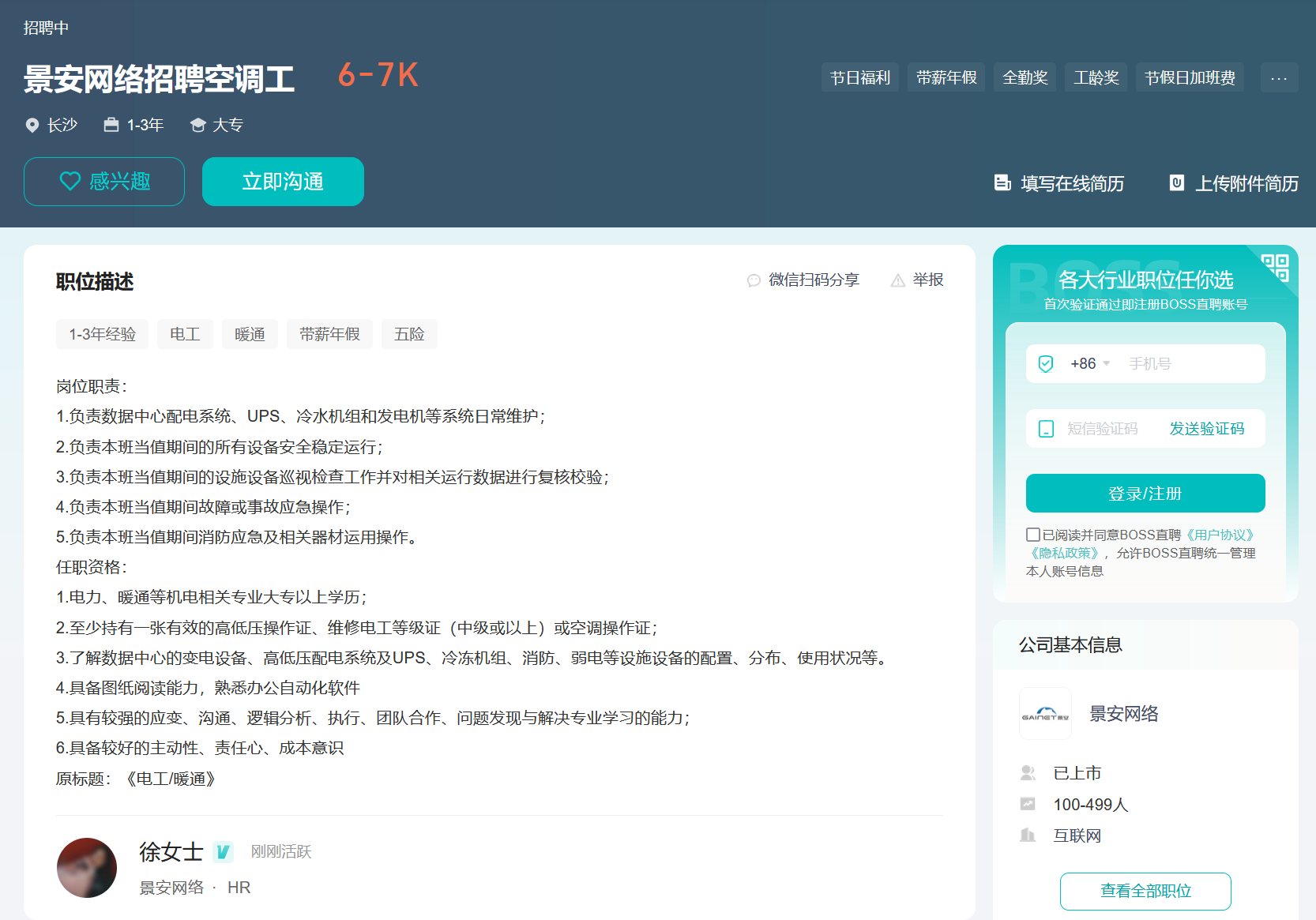Click the 电工 keyword tag
This screenshot has height=920, width=1316.
click(185, 334)
